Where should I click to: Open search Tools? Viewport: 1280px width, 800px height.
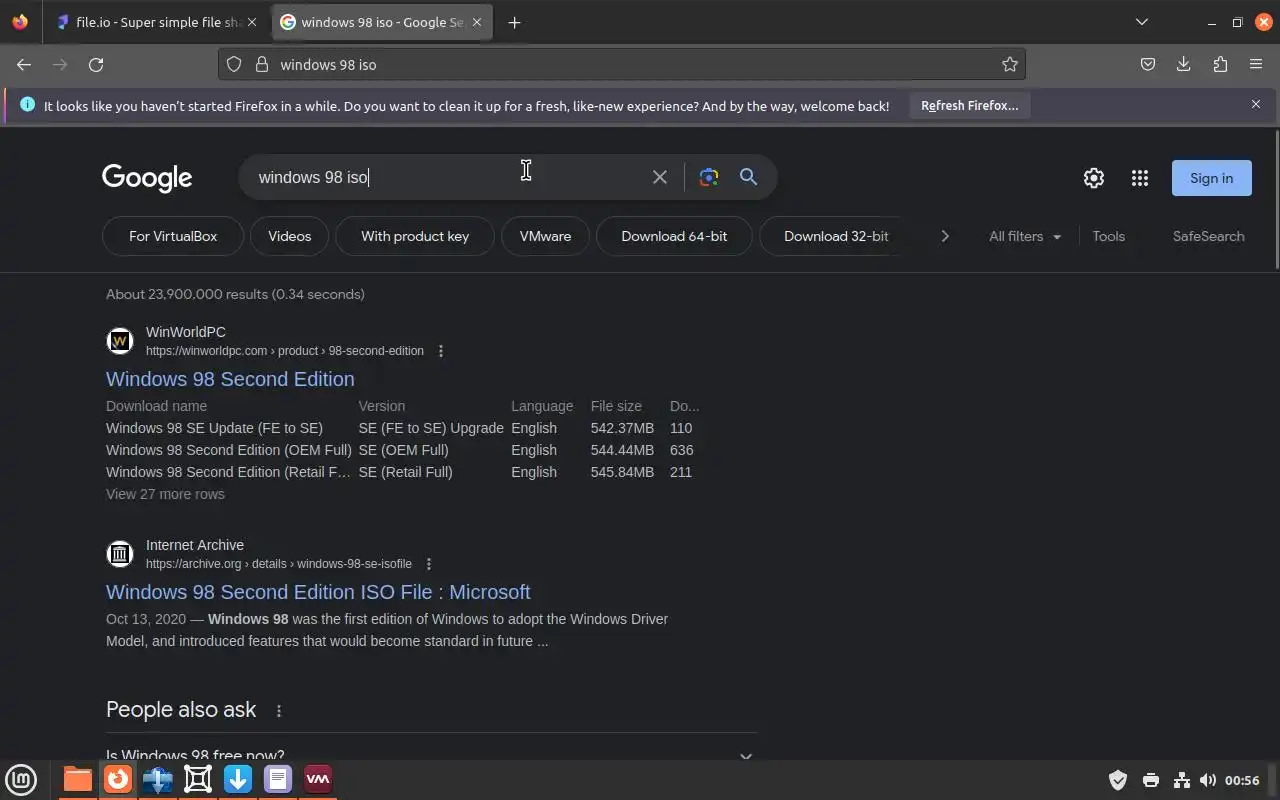[1108, 236]
